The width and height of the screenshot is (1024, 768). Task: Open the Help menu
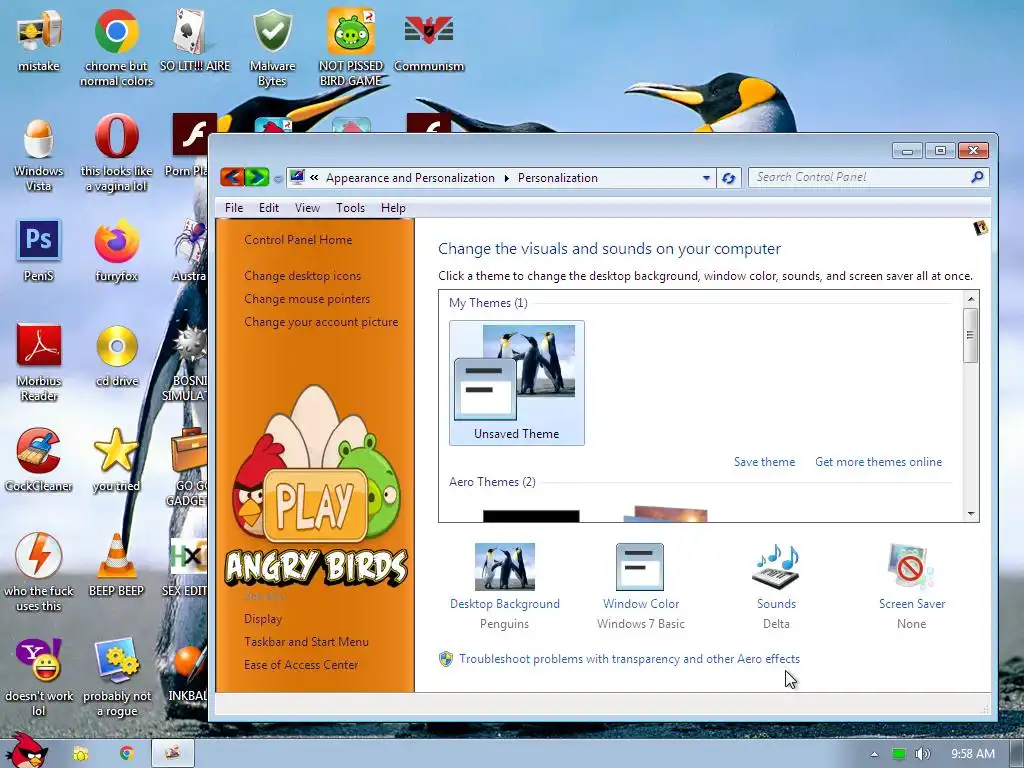tap(393, 208)
